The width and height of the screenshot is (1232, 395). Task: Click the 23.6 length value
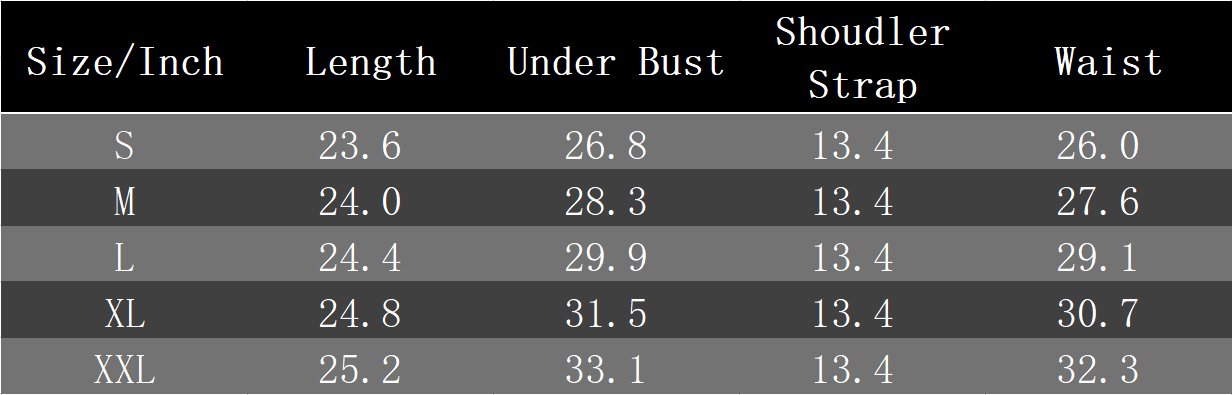(360, 147)
